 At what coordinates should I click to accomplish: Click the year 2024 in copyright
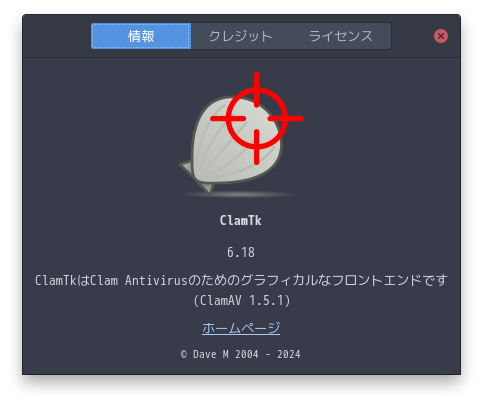(x=289, y=354)
